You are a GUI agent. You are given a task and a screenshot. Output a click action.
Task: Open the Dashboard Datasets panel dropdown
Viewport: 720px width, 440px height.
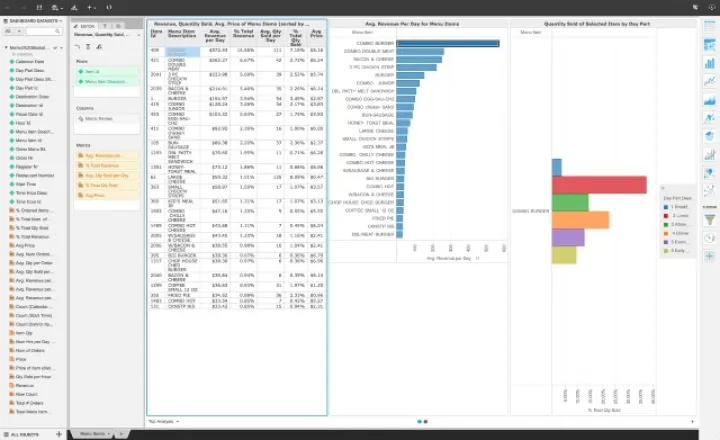[61, 20]
